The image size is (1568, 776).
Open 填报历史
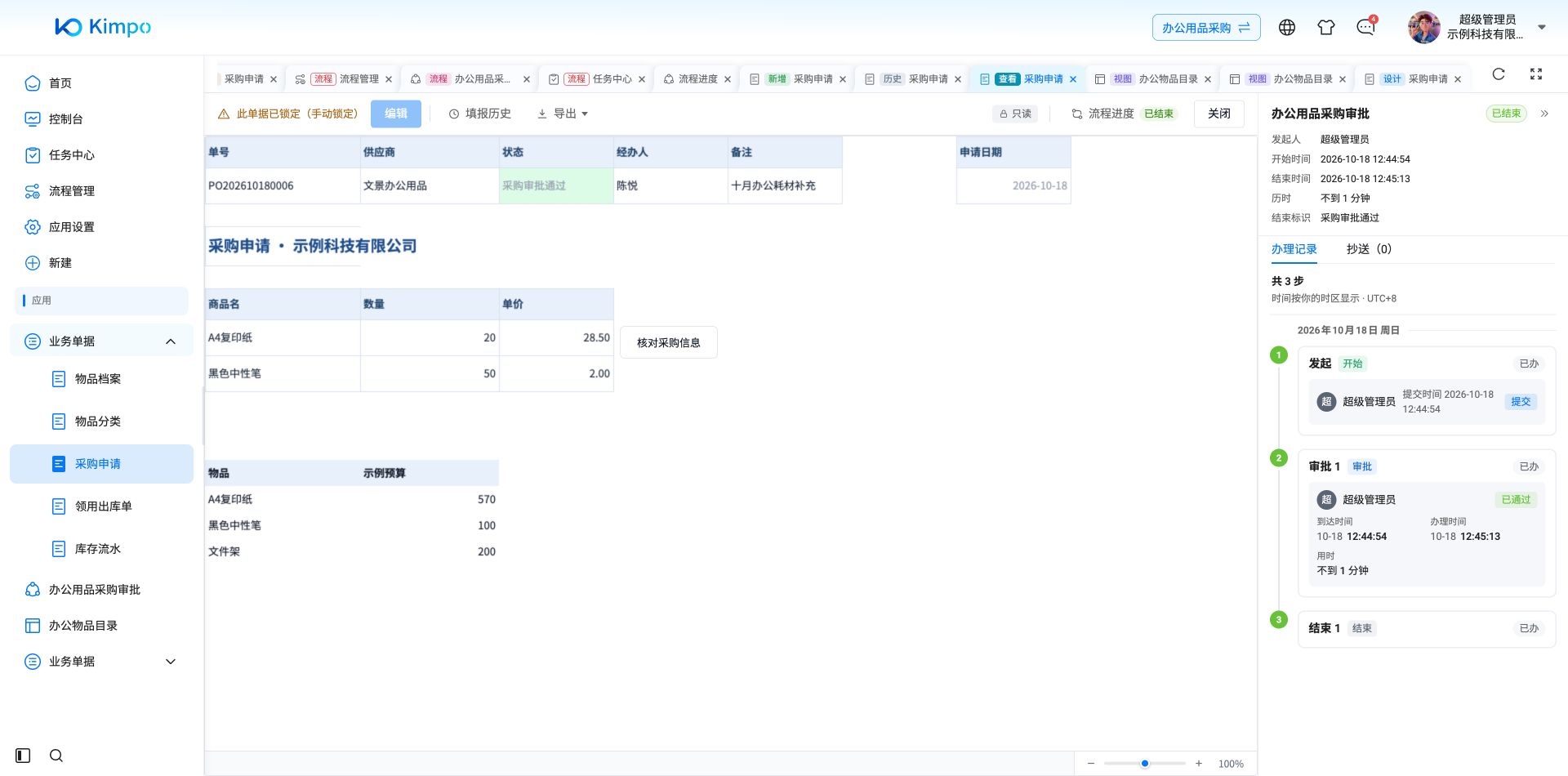click(480, 114)
